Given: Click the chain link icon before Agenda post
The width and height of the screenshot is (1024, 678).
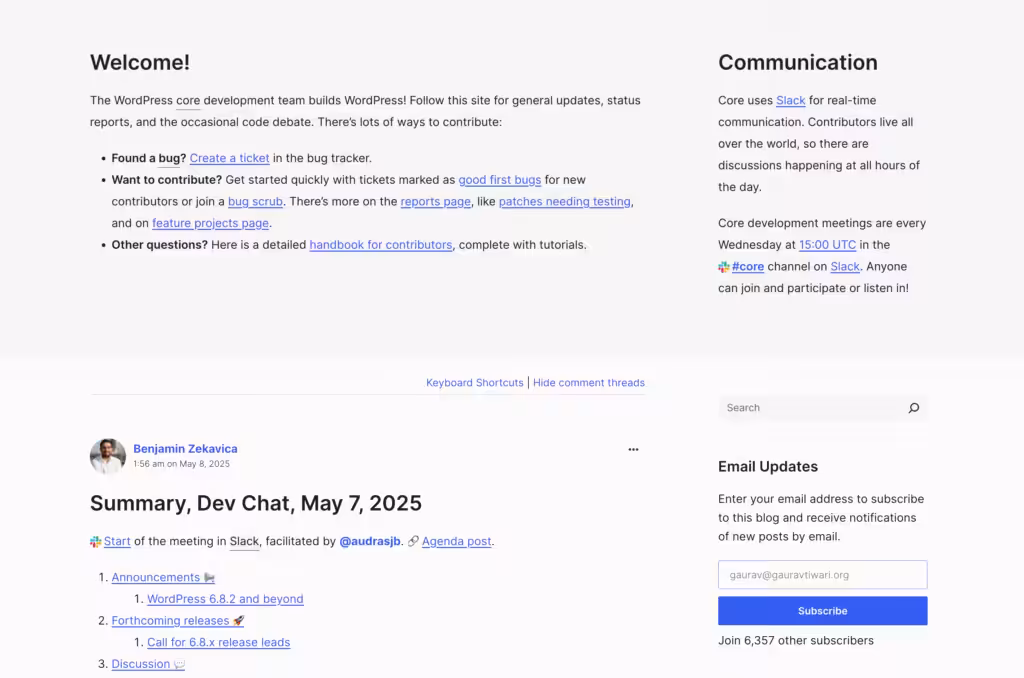Looking at the screenshot, I should point(413,541).
